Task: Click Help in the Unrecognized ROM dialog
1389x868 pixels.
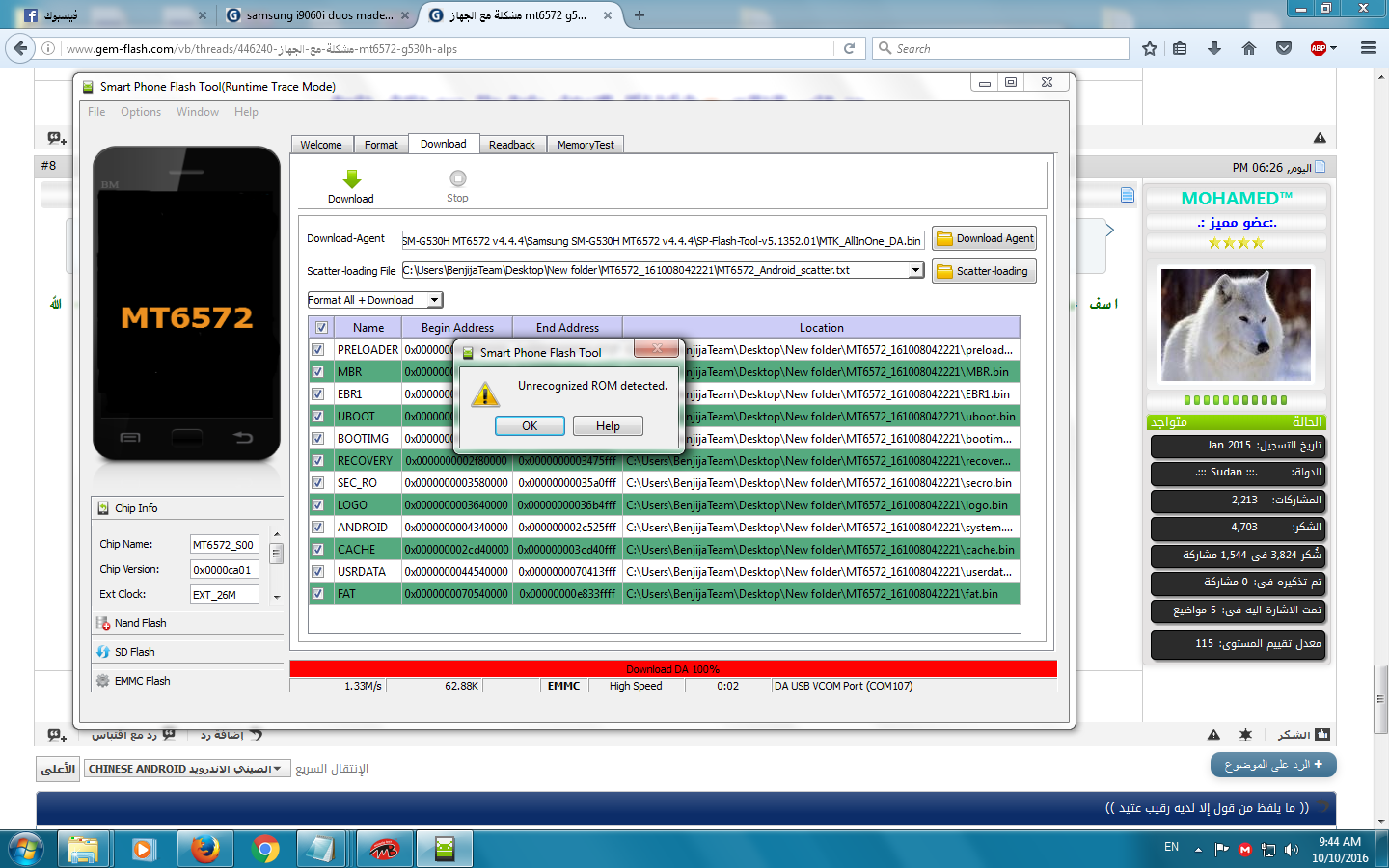Action: click(x=608, y=426)
